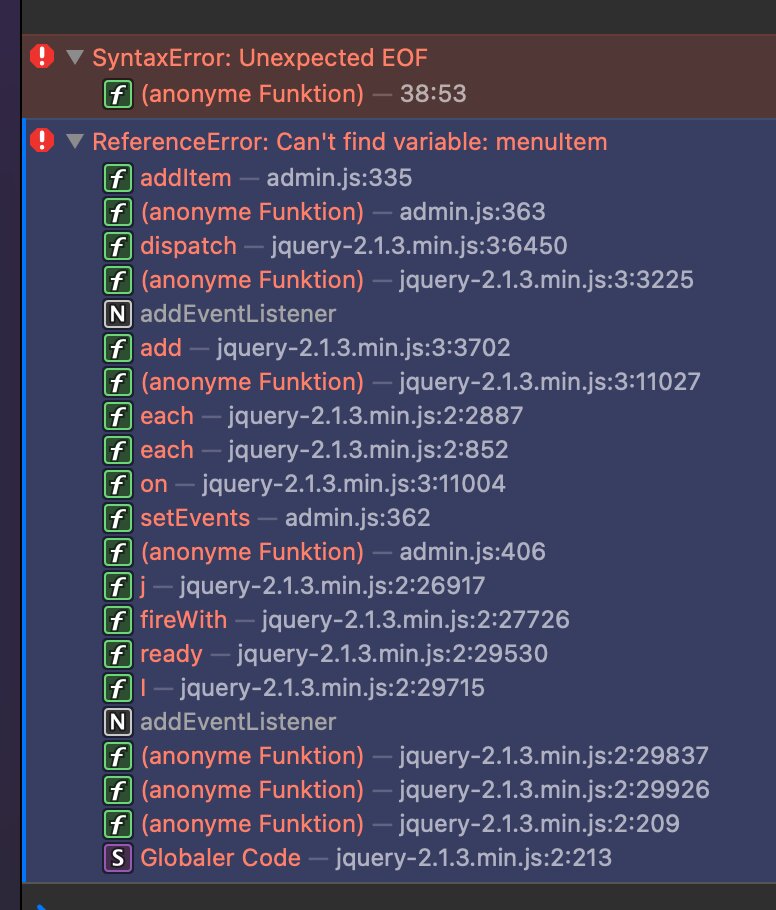The height and width of the screenshot is (910, 776).
Task: Click the red error icon beside ReferenceError
Action: (41, 141)
